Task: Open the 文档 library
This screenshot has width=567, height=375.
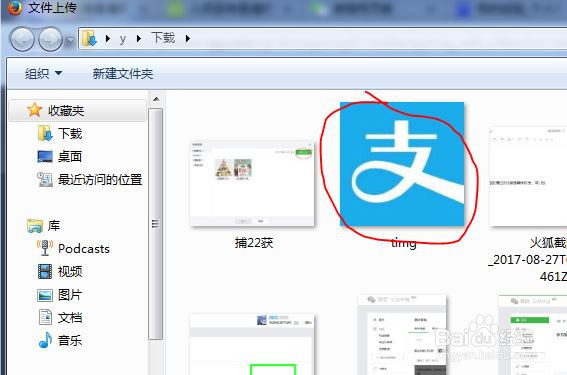Action: coord(70,318)
